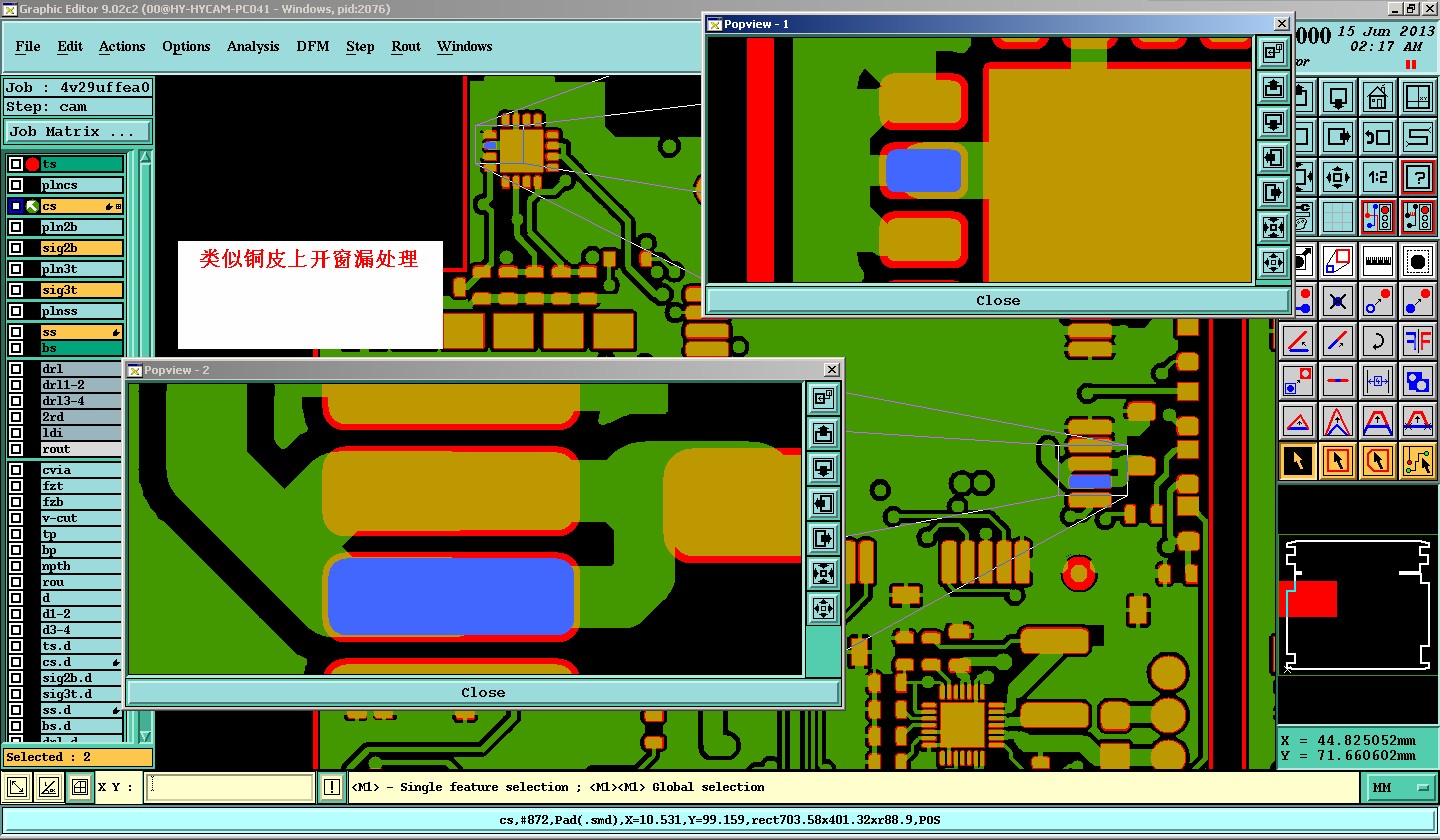
Task: Click the overlapping blue shapes icon
Action: tap(1417, 380)
